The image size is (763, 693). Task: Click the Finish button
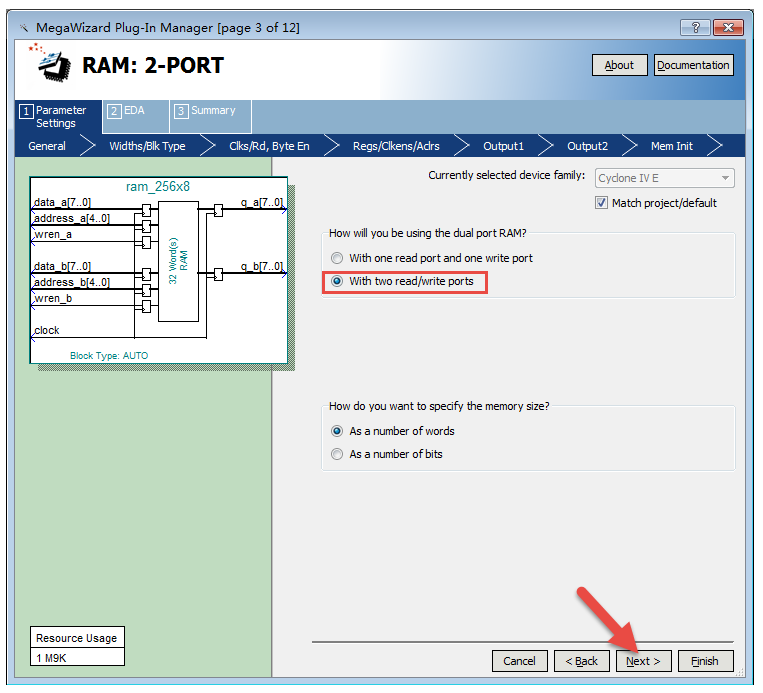pyautogui.click(x=705, y=661)
